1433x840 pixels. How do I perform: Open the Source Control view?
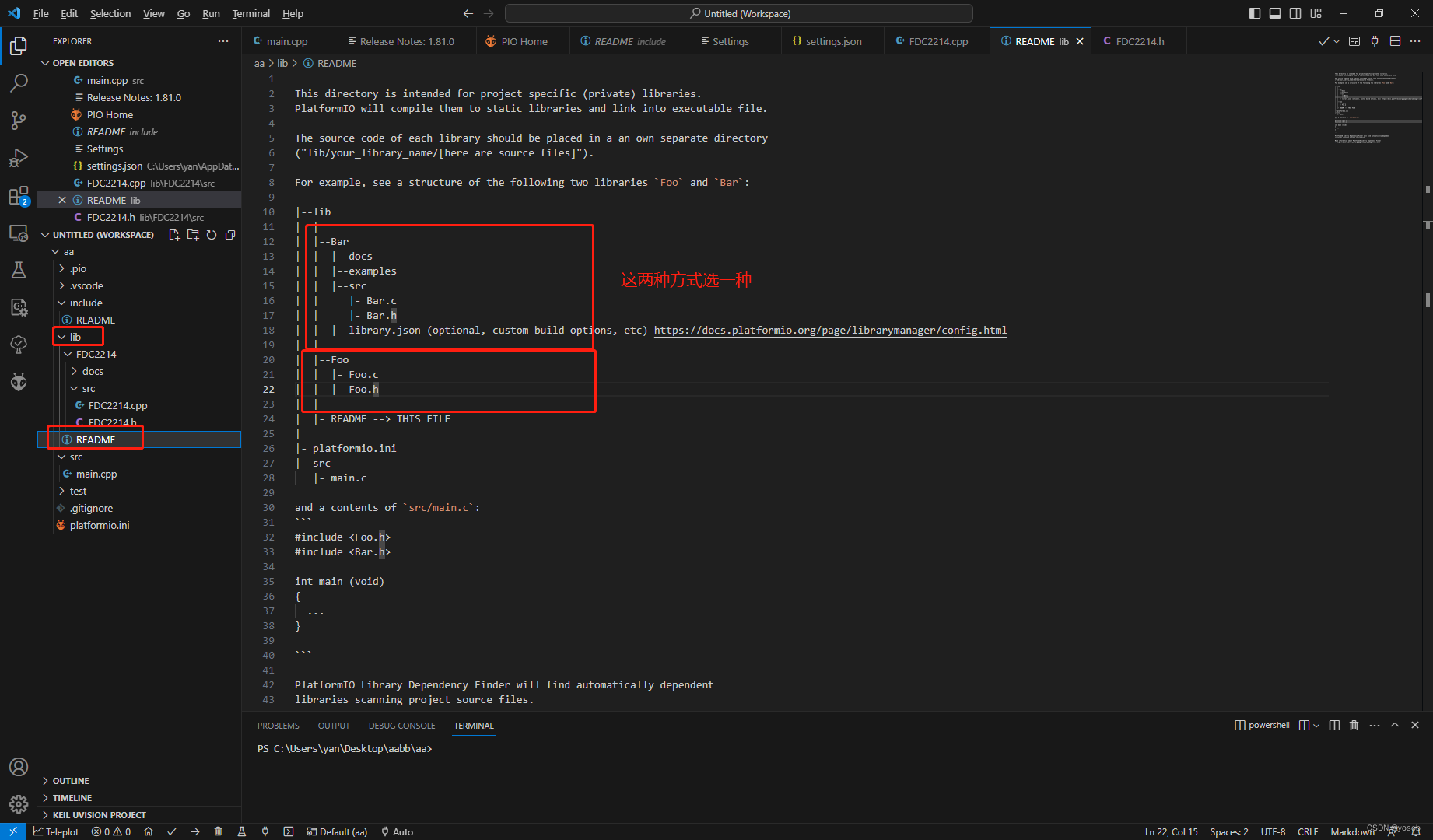coord(19,121)
